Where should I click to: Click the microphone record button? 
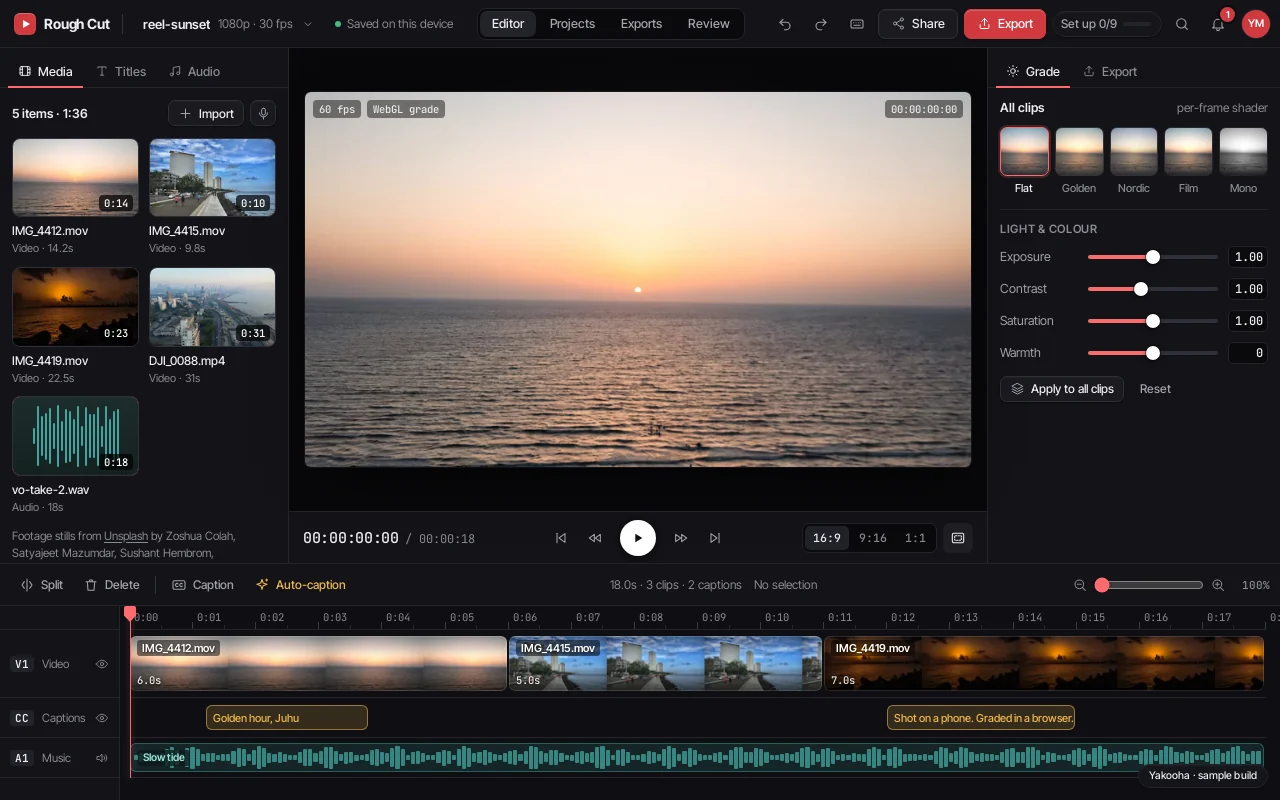pyautogui.click(x=263, y=113)
